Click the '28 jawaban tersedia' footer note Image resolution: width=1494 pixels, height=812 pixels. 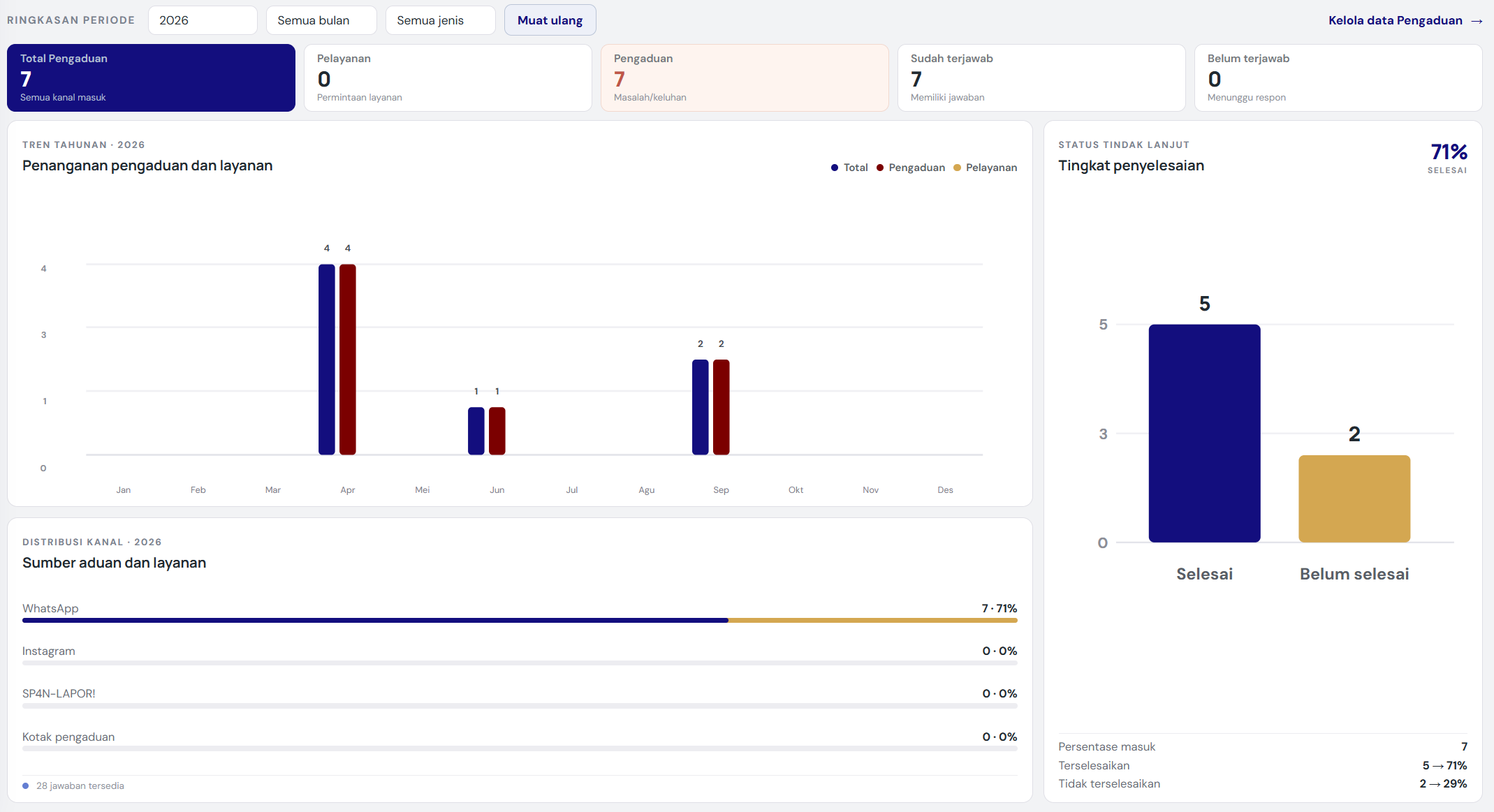(x=80, y=785)
